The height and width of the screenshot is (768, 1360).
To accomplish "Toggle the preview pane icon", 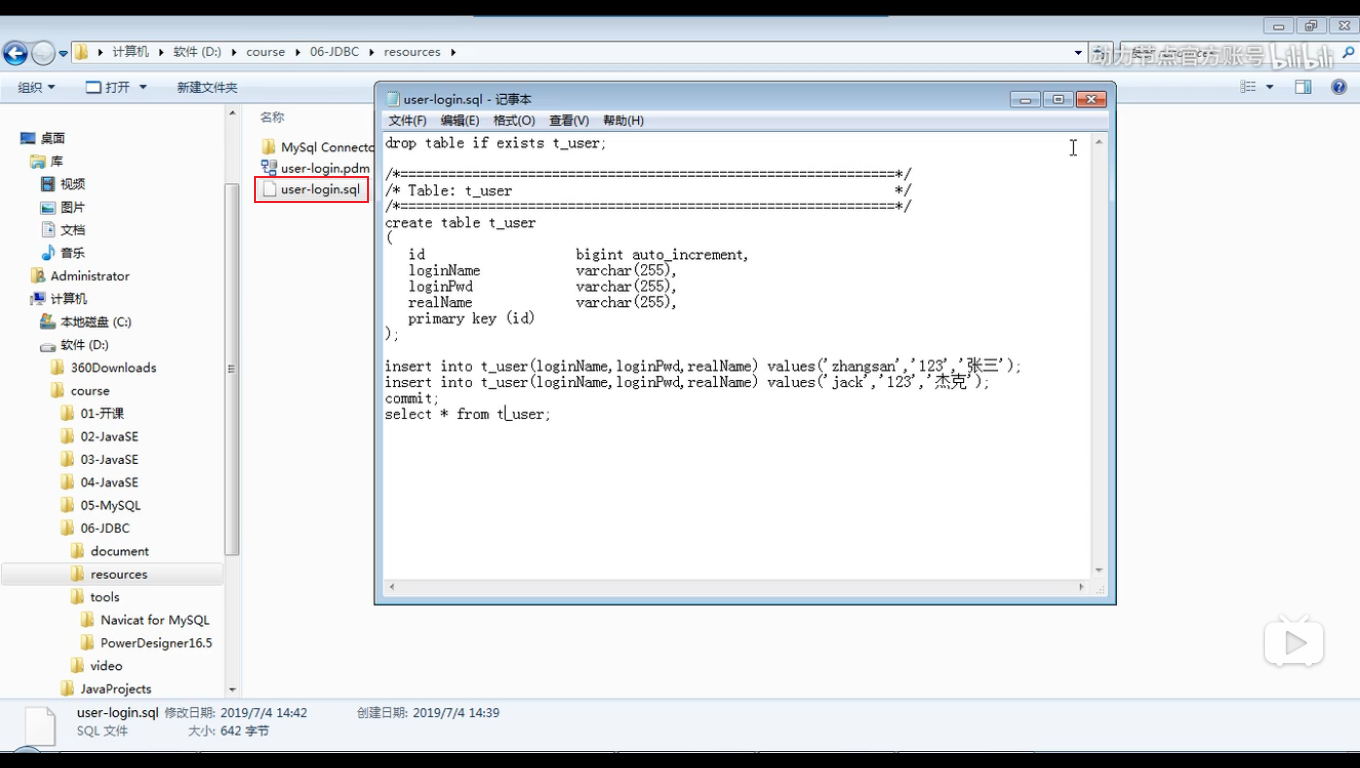I will click(x=1303, y=87).
